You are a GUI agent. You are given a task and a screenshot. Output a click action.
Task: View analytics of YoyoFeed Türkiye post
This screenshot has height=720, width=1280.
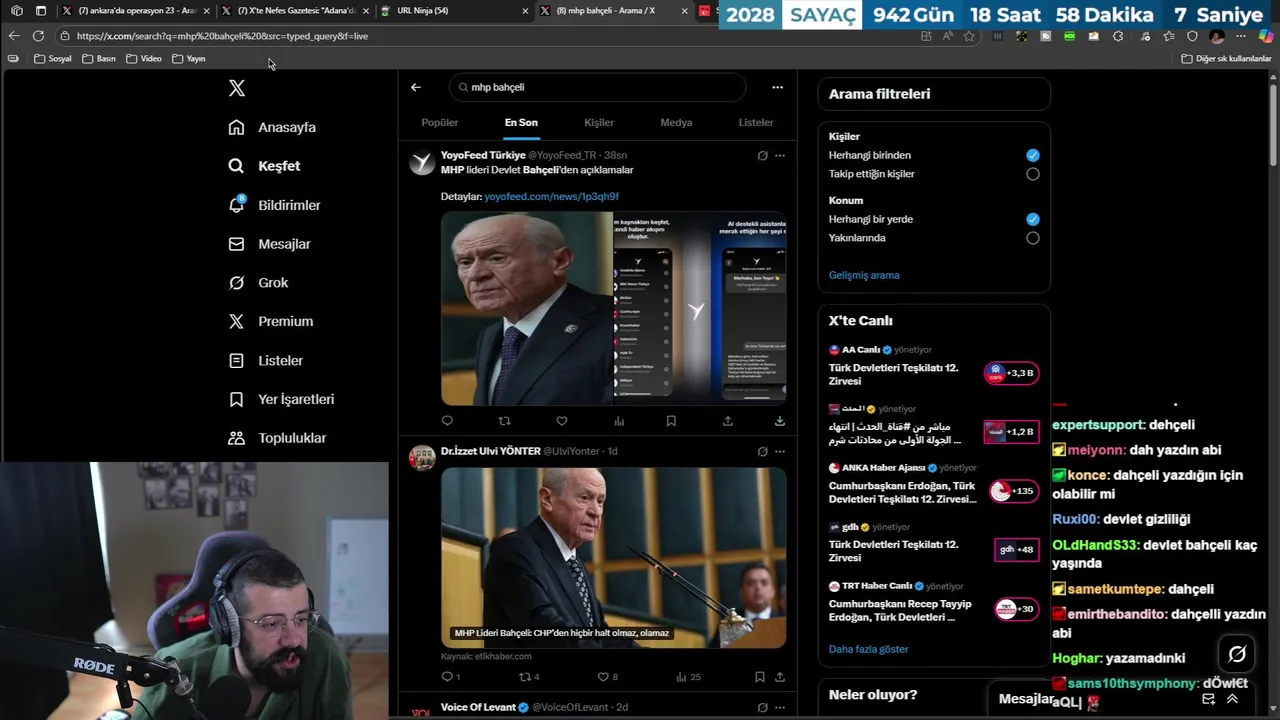pyautogui.click(x=619, y=421)
